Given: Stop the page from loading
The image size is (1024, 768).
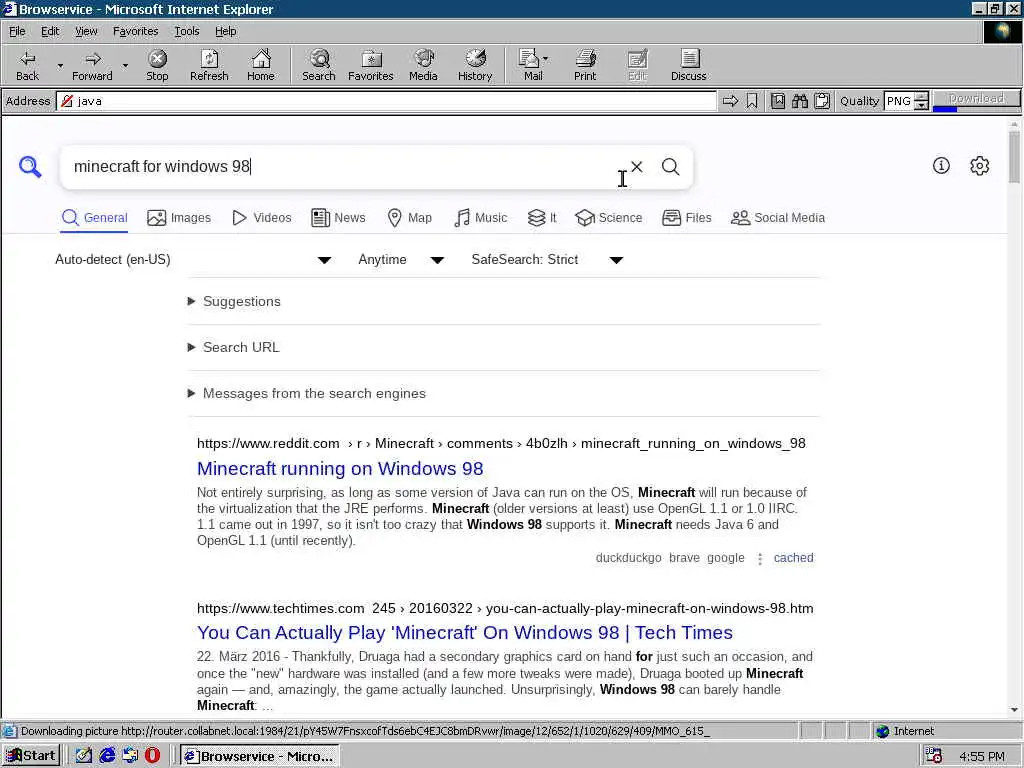Looking at the screenshot, I should tap(157, 65).
